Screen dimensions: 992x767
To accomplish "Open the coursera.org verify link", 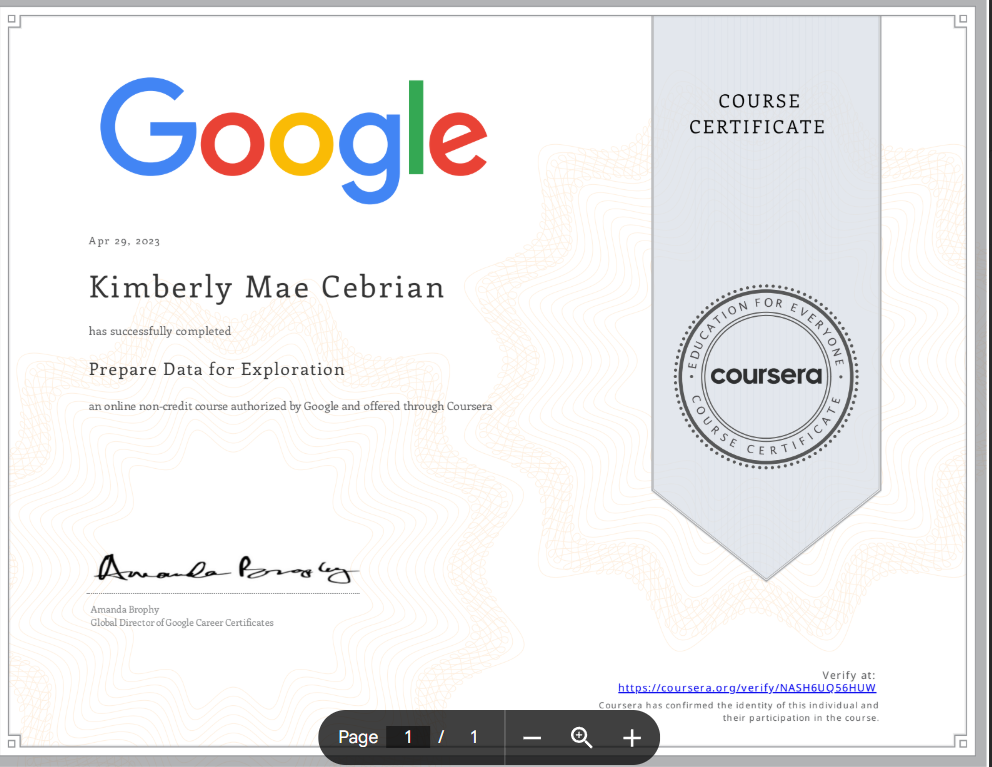I will 747,688.
